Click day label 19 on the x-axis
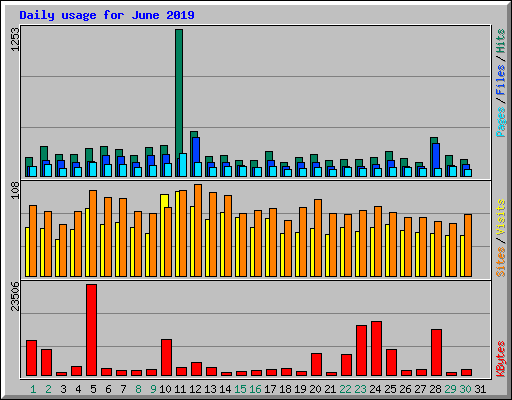 coord(300,389)
